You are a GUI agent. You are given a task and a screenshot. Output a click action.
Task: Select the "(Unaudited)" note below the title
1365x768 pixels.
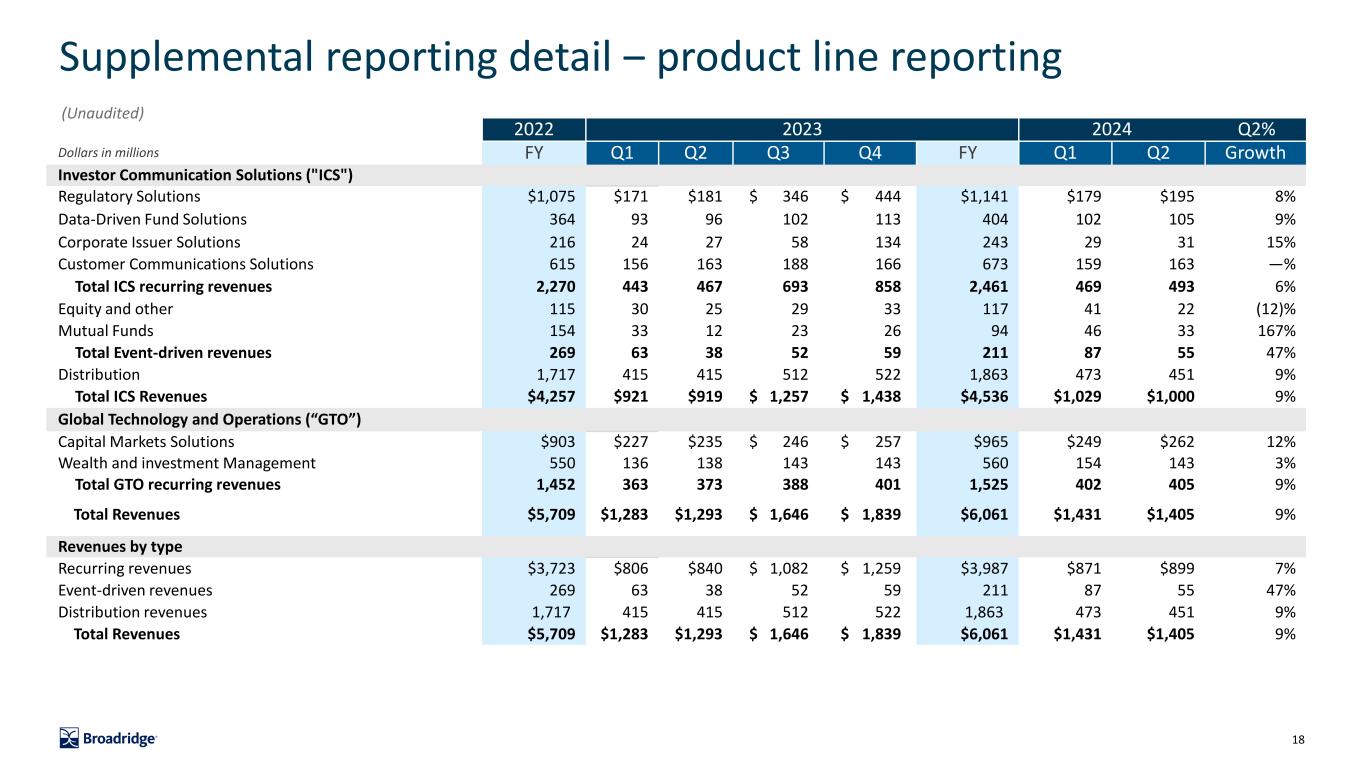point(103,112)
